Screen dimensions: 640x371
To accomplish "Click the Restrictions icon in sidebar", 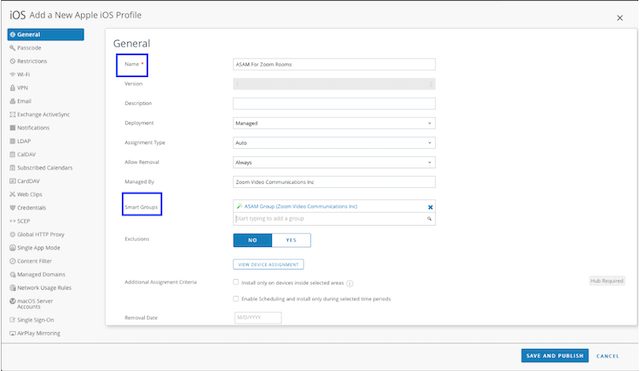I will [12, 61].
